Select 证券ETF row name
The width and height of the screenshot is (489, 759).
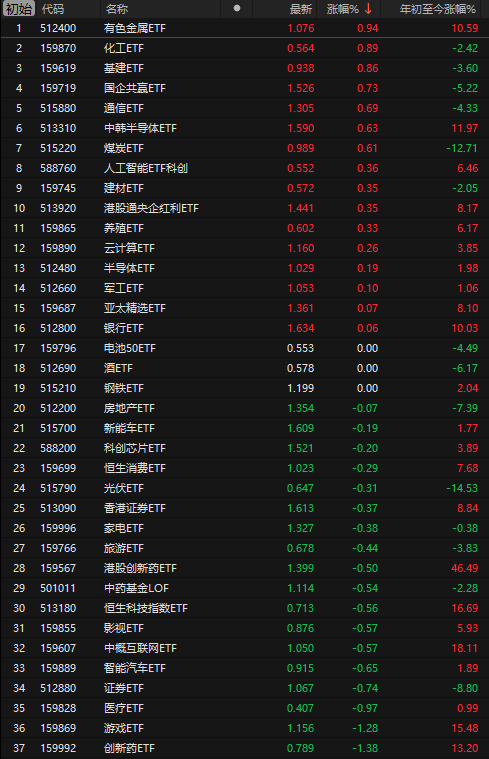[123, 688]
